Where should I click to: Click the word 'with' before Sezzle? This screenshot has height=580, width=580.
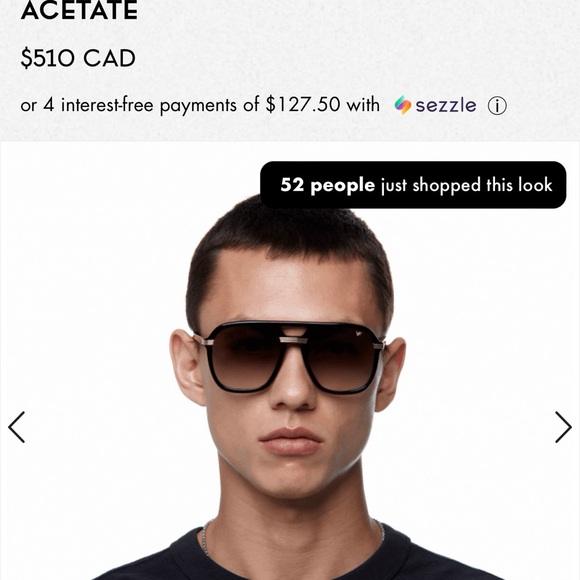coord(363,104)
